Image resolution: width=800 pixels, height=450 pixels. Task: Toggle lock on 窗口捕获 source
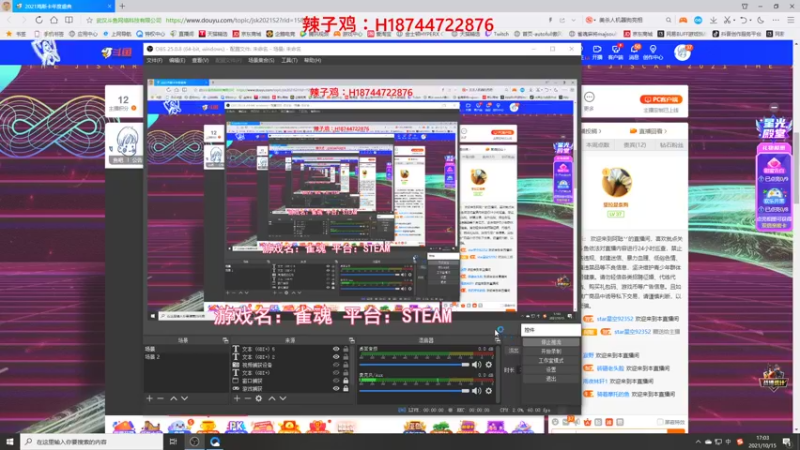point(346,381)
